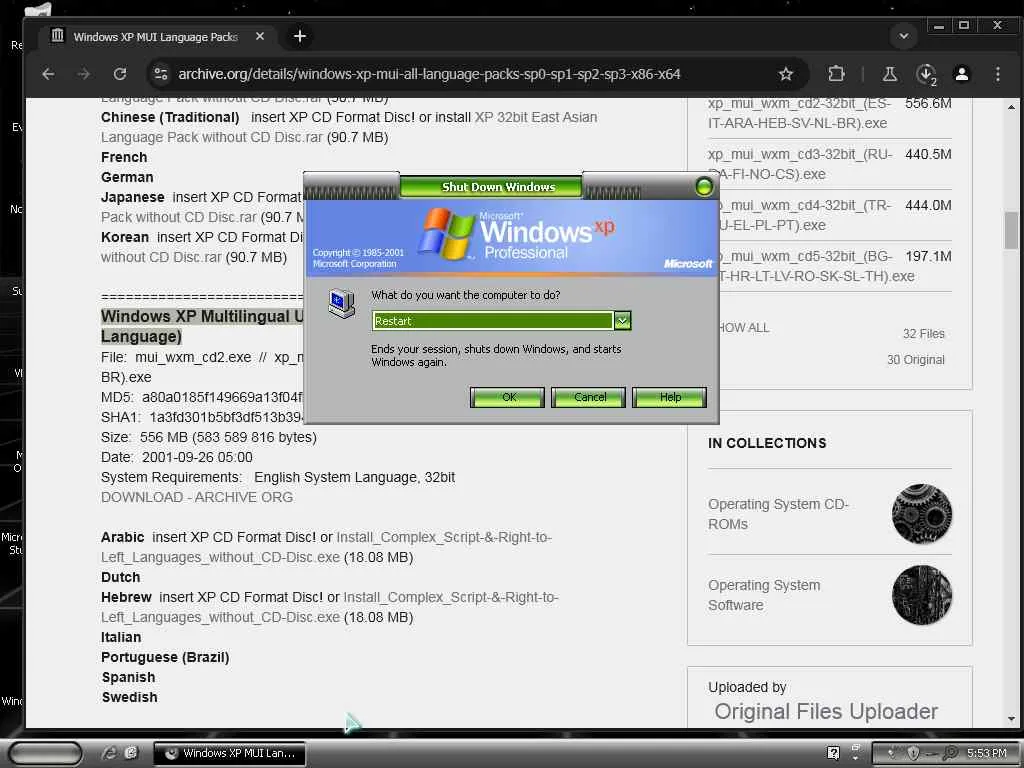This screenshot has width=1024, height=768.
Task: Show the browser downloads list
Action: tap(926, 74)
